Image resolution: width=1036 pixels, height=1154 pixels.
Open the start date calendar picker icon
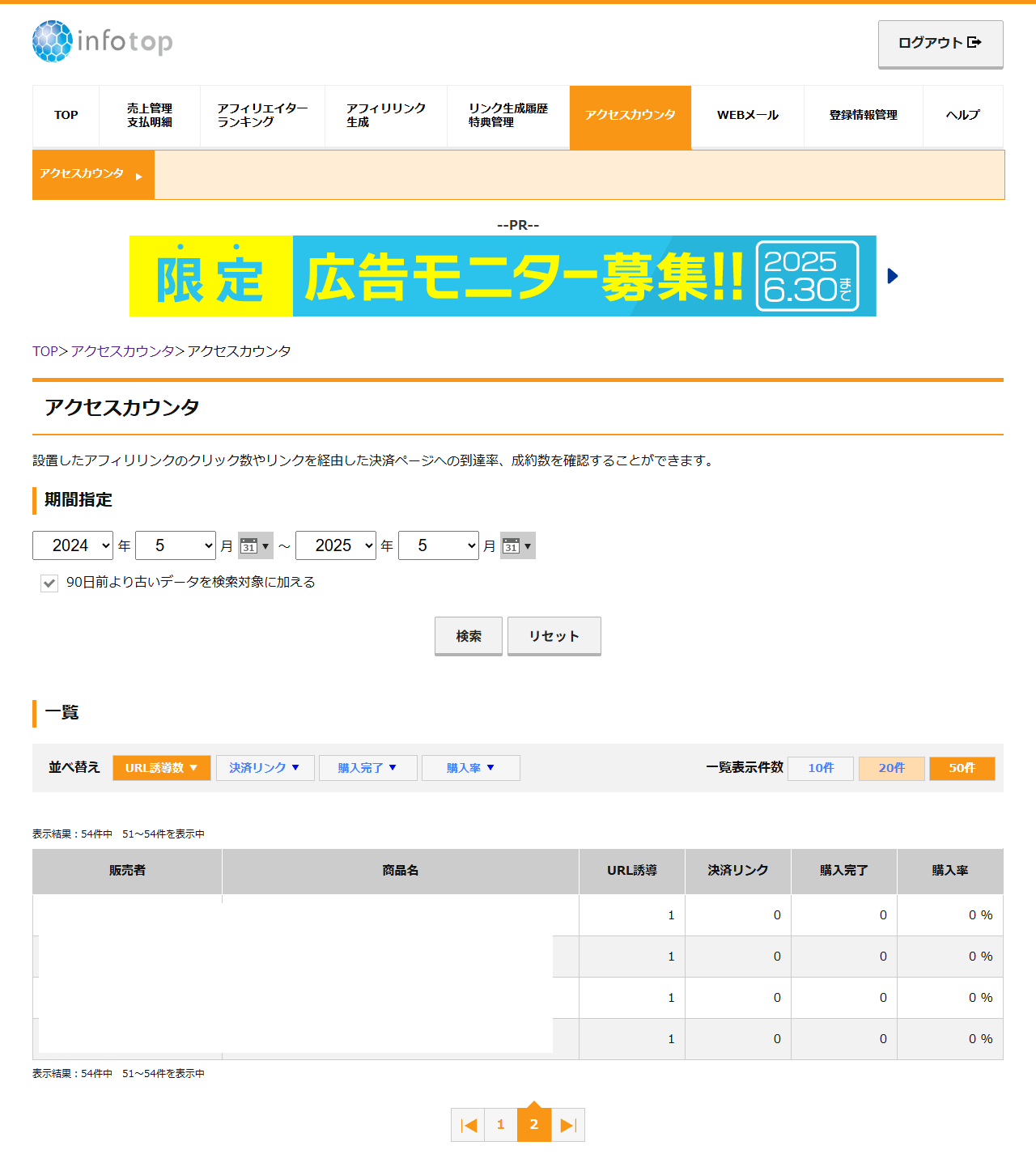[x=255, y=546]
